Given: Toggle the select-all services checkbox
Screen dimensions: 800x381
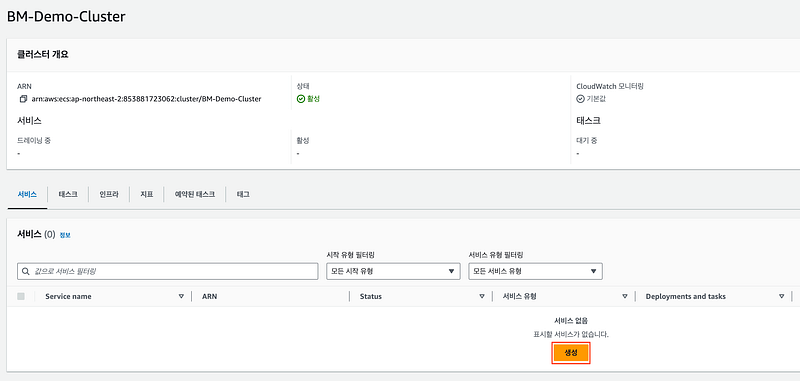Looking at the screenshot, I should (x=21, y=296).
